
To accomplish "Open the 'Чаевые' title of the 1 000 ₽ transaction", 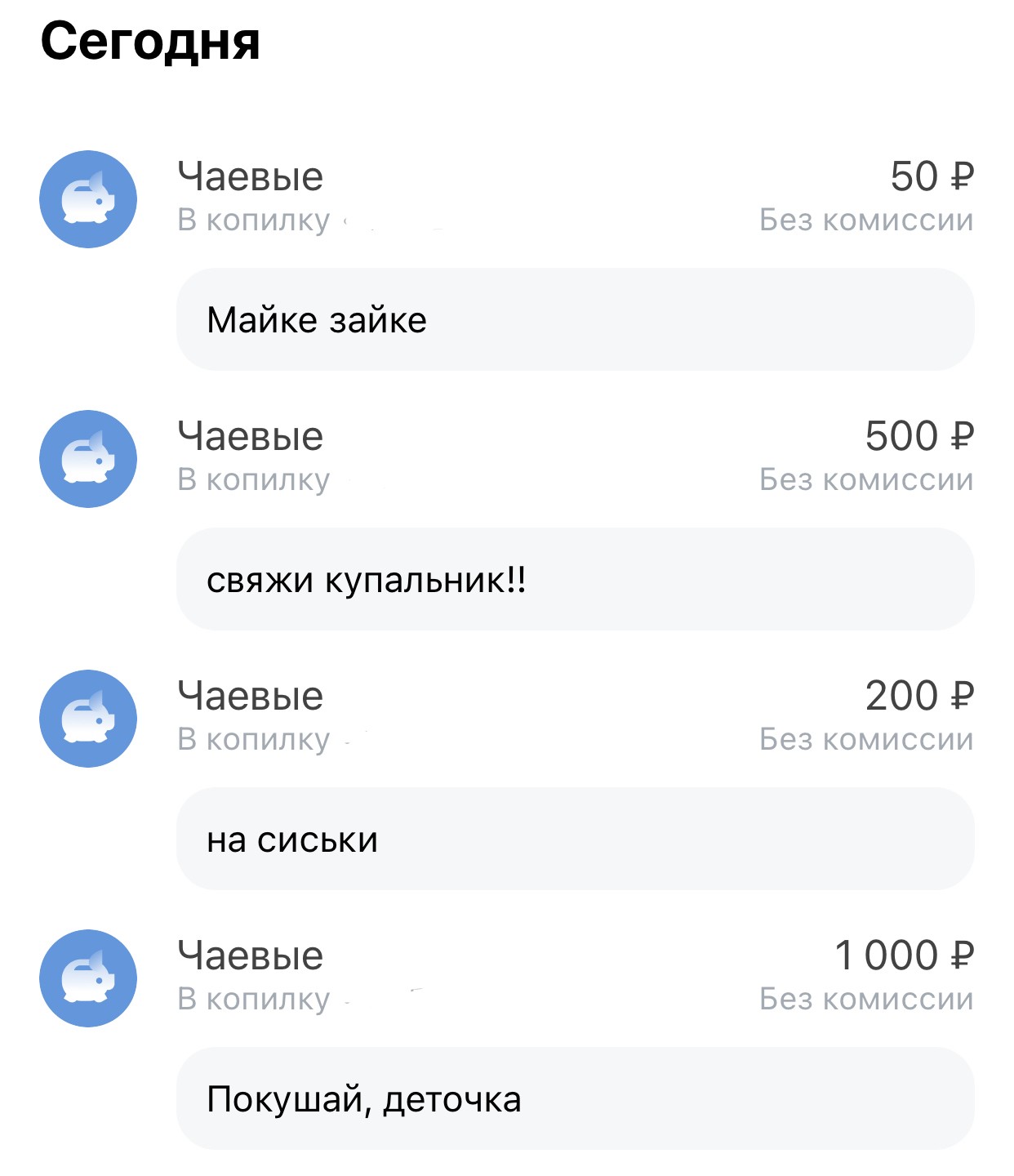I will [x=251, y=955].
